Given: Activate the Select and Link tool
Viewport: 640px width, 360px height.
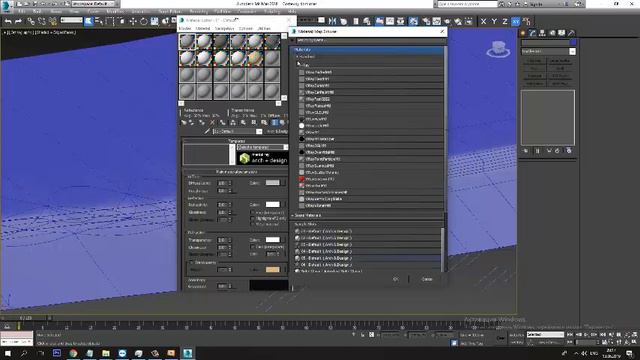Looking at the screenshot, I should (31, 21).
